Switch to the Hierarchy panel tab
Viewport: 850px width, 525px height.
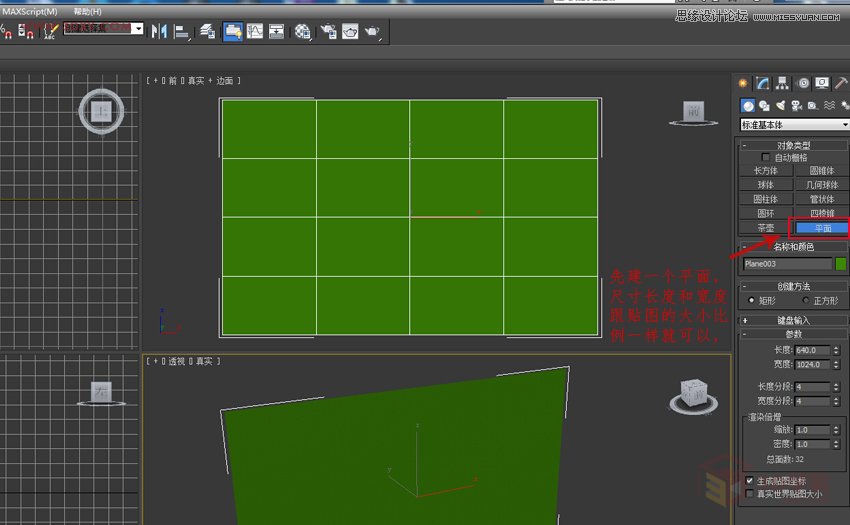[x=782, y=83]
